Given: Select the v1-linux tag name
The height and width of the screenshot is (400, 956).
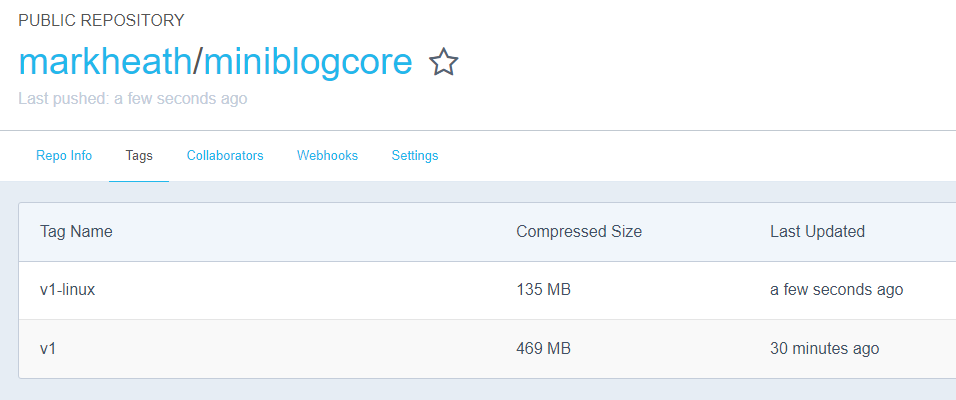Looking at the screenshot, I should click(x=67, y=290).
